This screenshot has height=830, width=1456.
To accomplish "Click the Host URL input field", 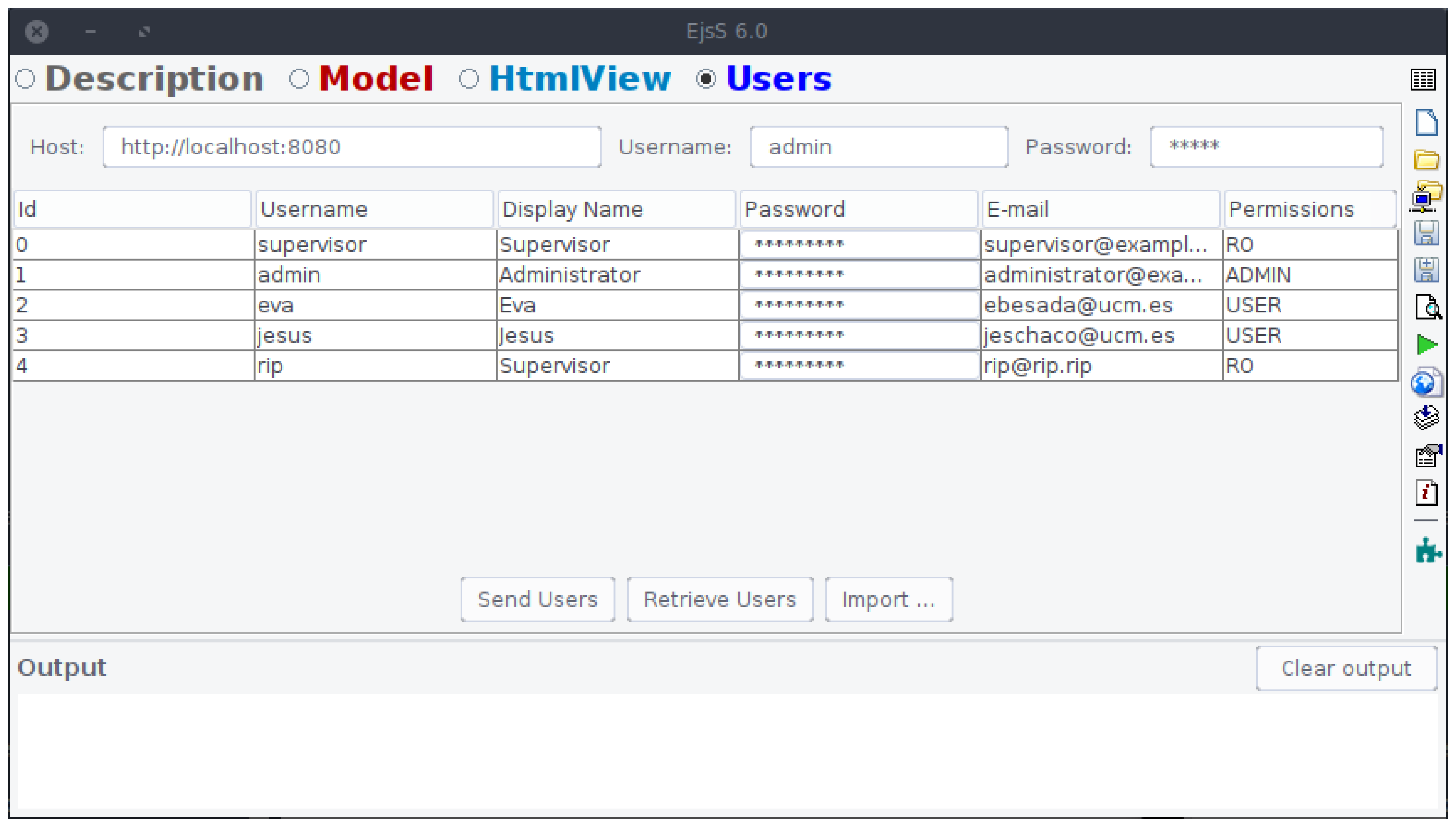I will (x=352, y=147).
